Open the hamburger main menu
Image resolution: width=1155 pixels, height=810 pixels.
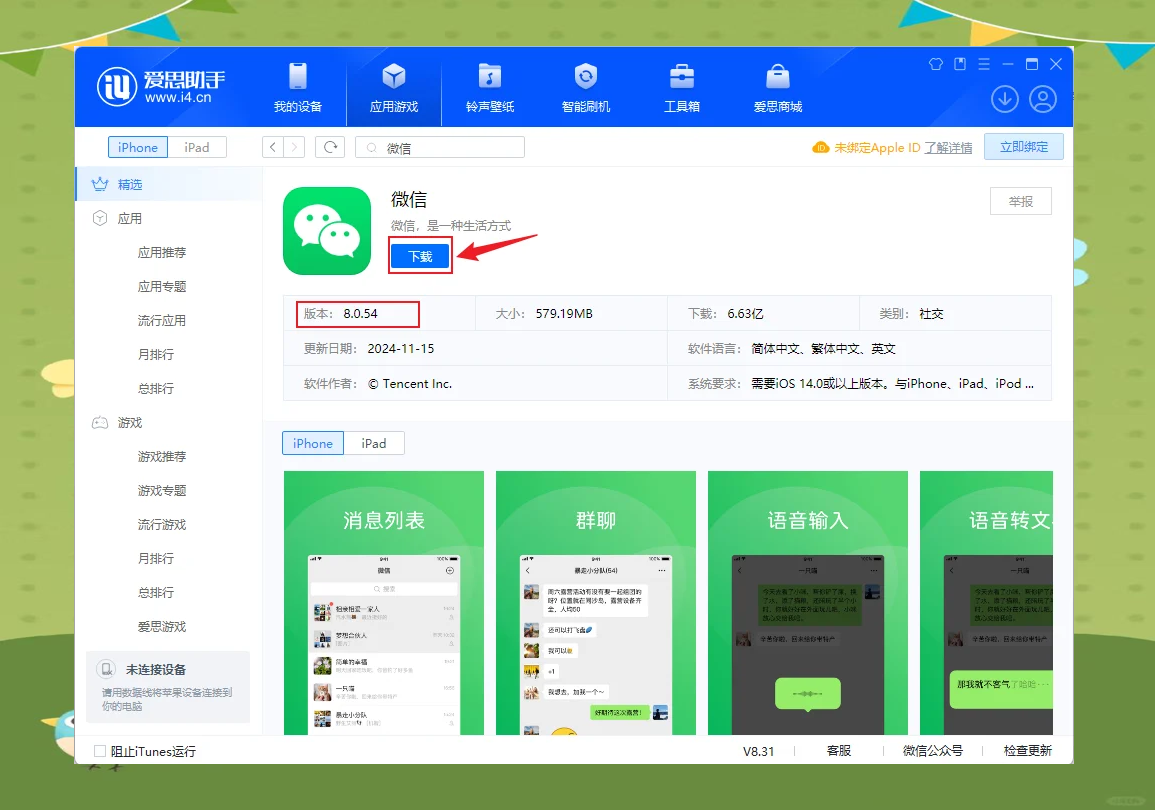[x=983, y=63]
